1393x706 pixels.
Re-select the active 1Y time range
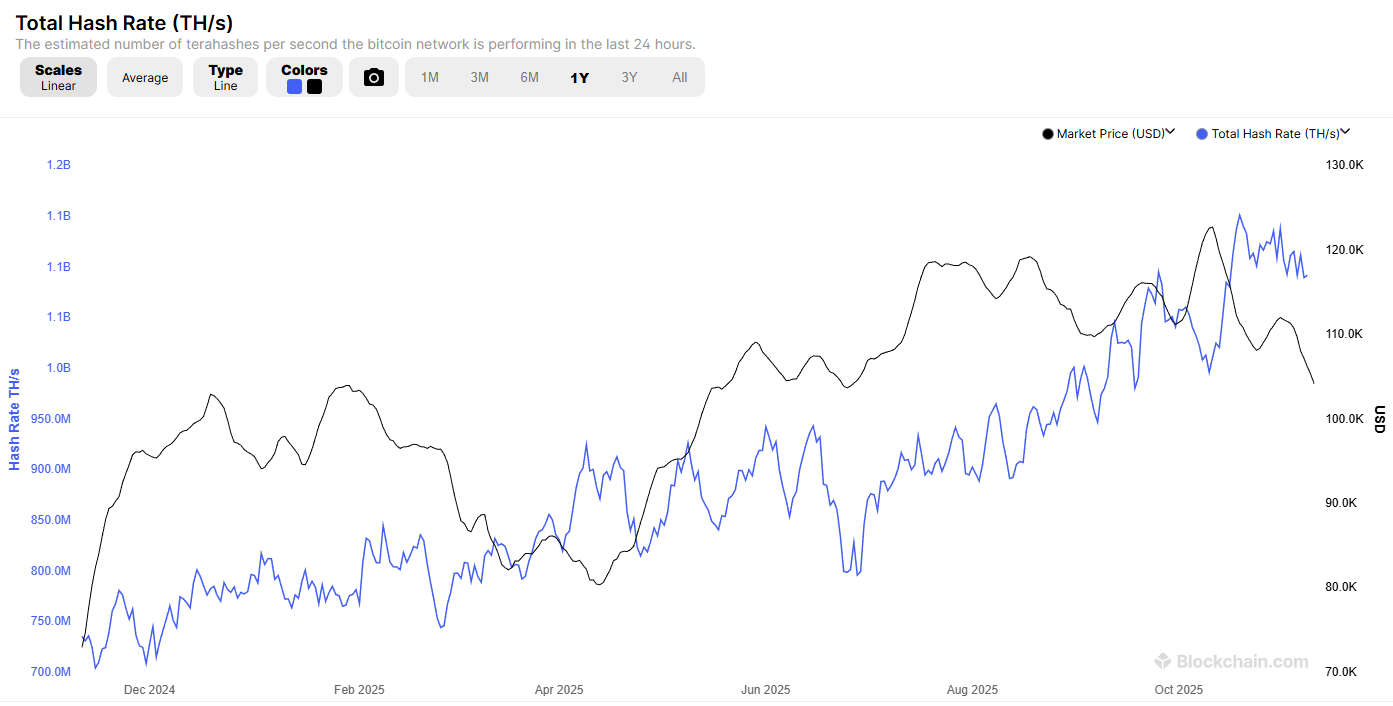click(580, 77)
